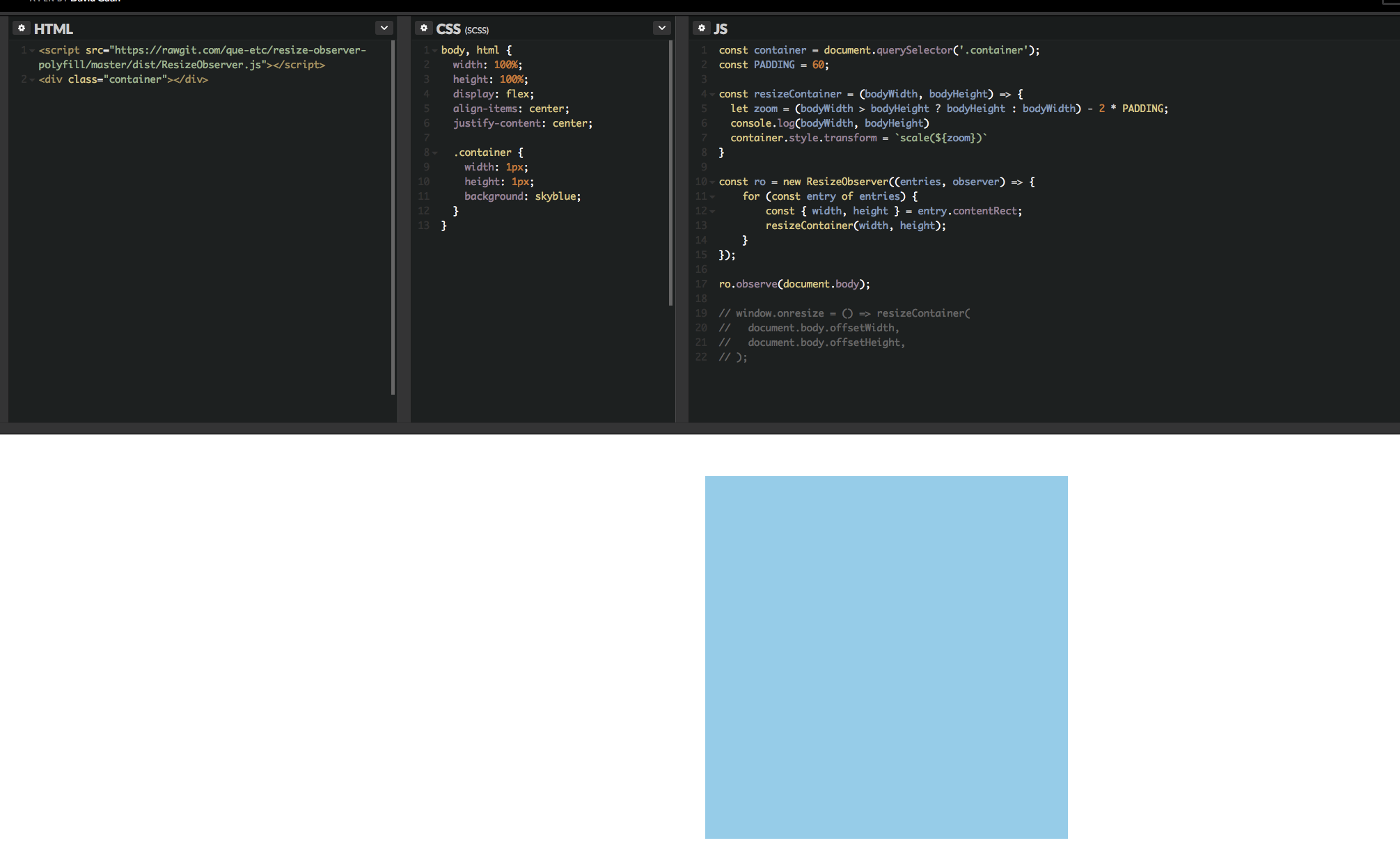Fold the .container CSS block
The height and width of the screenshot is (852, 1400).
click(x=435, y=153)
